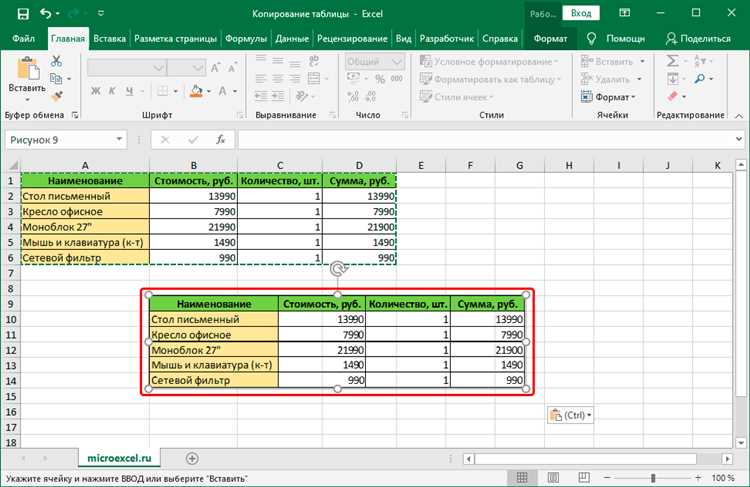This screenshot has width=750, height=487.
Task: Switch to the picture Формат tab
Action: [550, 38]
